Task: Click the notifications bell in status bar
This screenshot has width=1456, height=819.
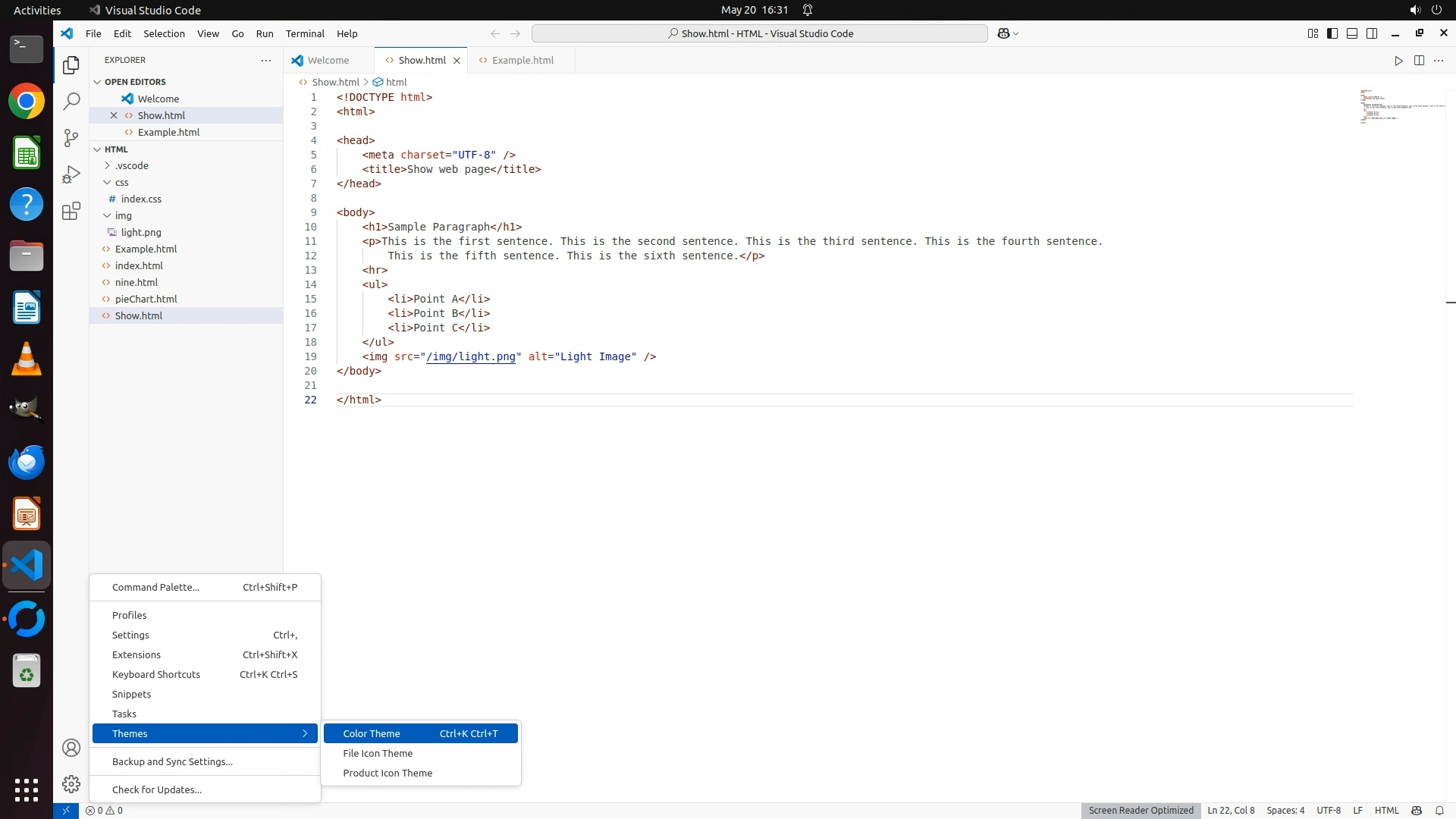Action: 1439,810
